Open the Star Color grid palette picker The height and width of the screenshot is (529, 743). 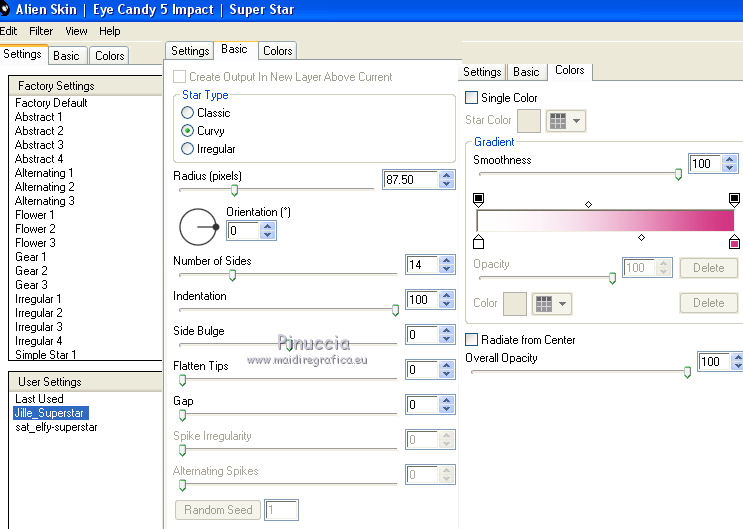(558, 121)
